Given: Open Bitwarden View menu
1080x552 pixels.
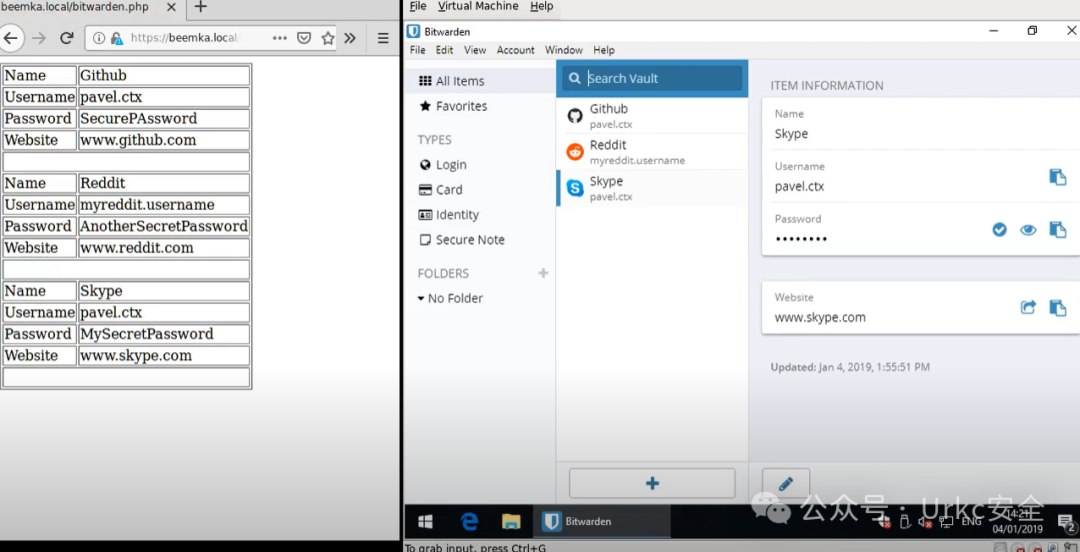Looking at the screenshot, I should click(475, 50).
